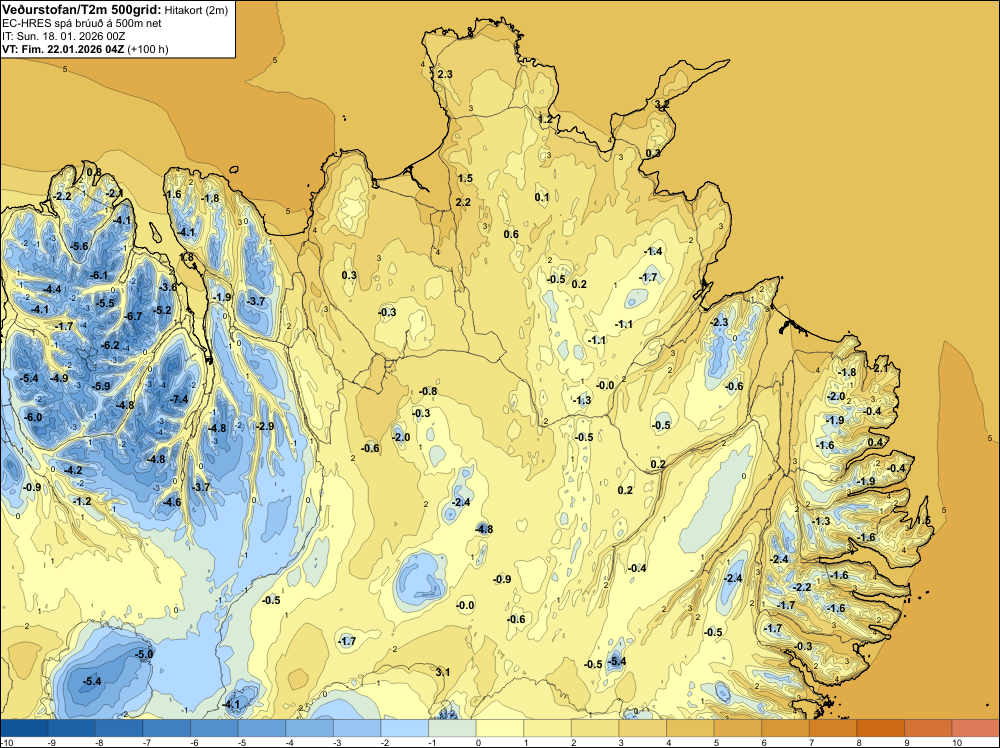The image size is (1000, 748).
Task: Select legend color for -1 to 0 degrees
Action: [x=452, y=728]
